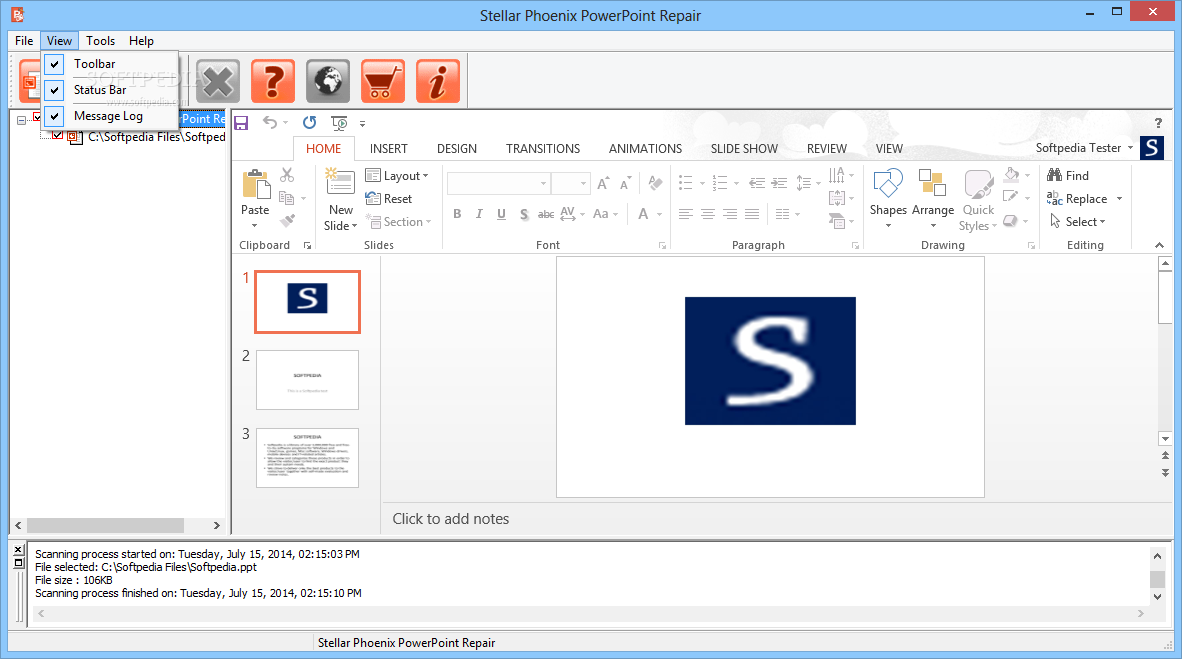Image resolution: width=1182 pixels, height=659 pixels.
Task: Open the Select dropdown in Editing
Action: pos(1078,222)
